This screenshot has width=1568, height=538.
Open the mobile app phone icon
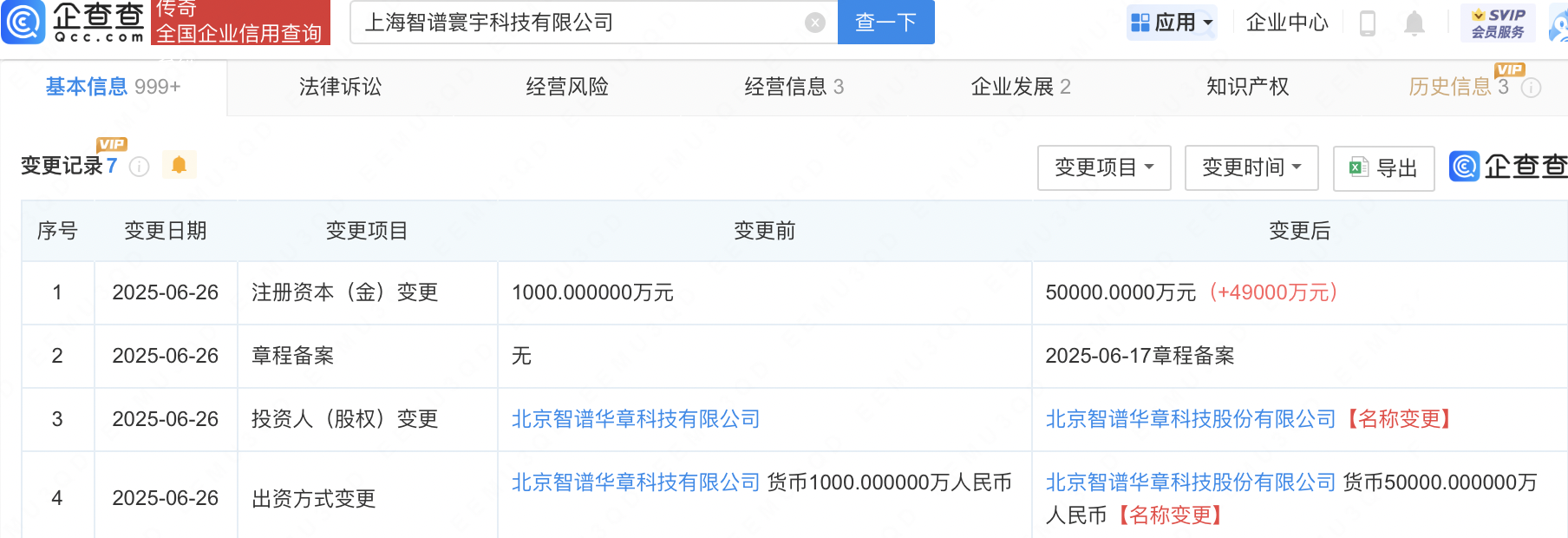[x=1368, y=23]
